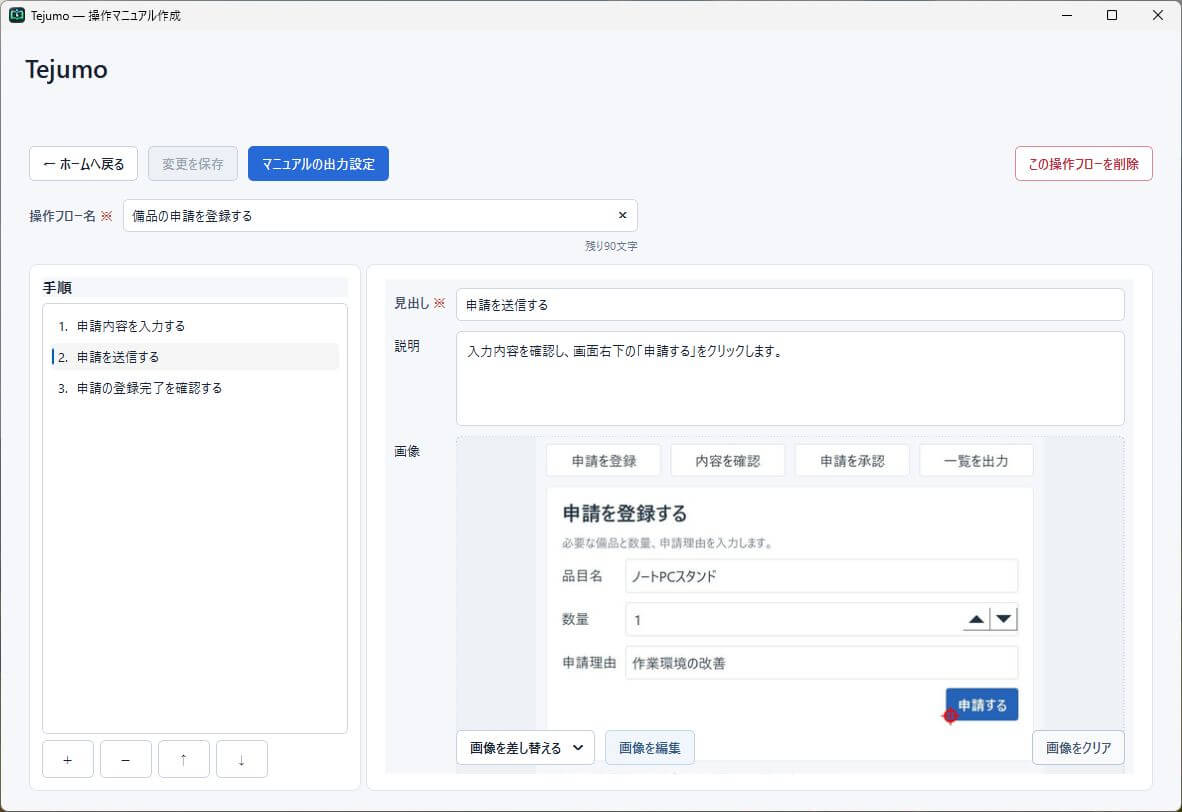Screen dimensions: 1182x812
Task: Remove the selected step with the − button
Action: coord(126,759)
